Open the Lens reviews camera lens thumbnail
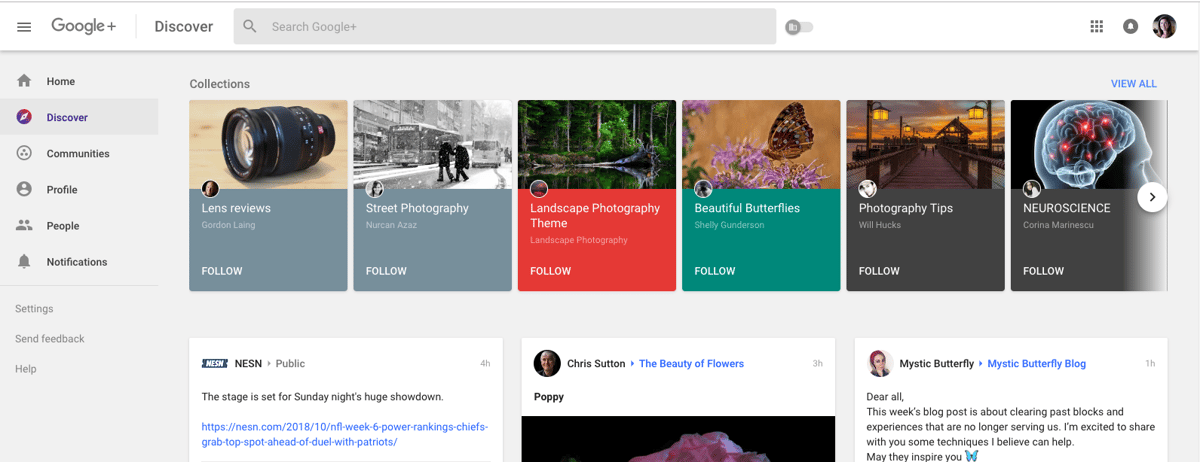1200x462 pixels. point(268,144)
